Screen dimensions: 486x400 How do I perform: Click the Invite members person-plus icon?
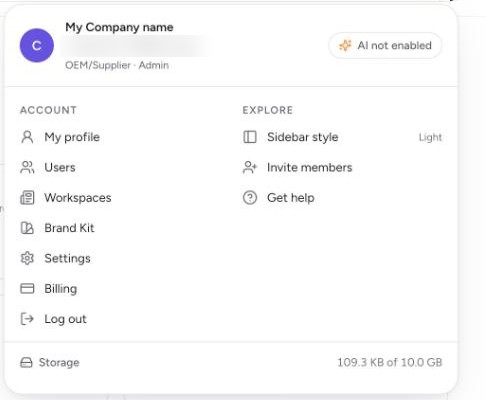(250, 167)
